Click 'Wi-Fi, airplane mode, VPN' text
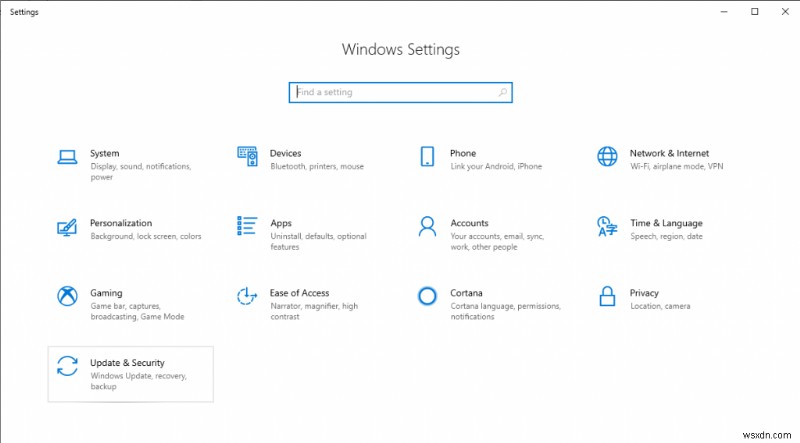 [x=677, y=166]
